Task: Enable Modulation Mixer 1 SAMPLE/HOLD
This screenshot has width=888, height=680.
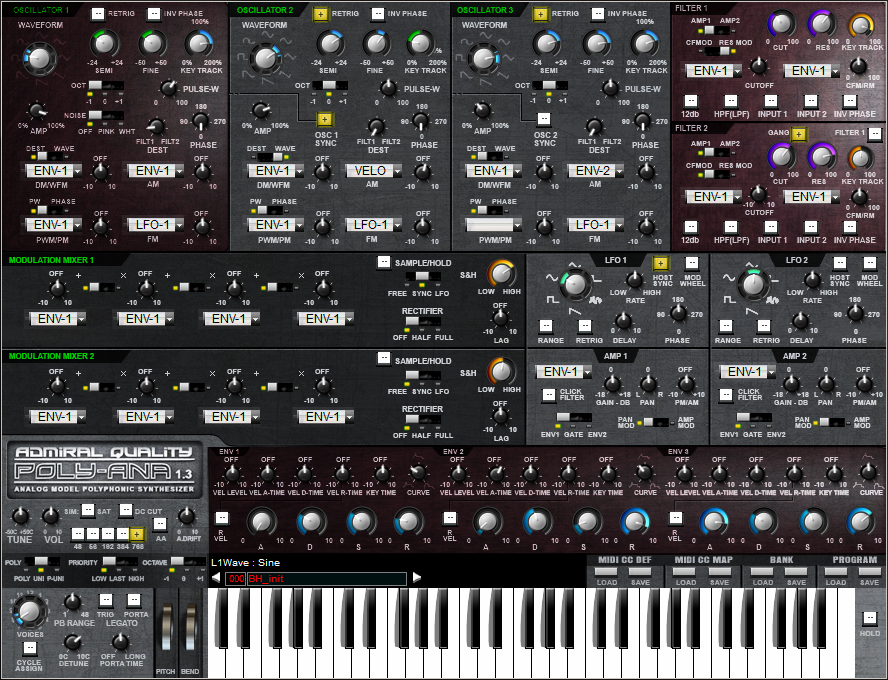Action: coord(384,262)
